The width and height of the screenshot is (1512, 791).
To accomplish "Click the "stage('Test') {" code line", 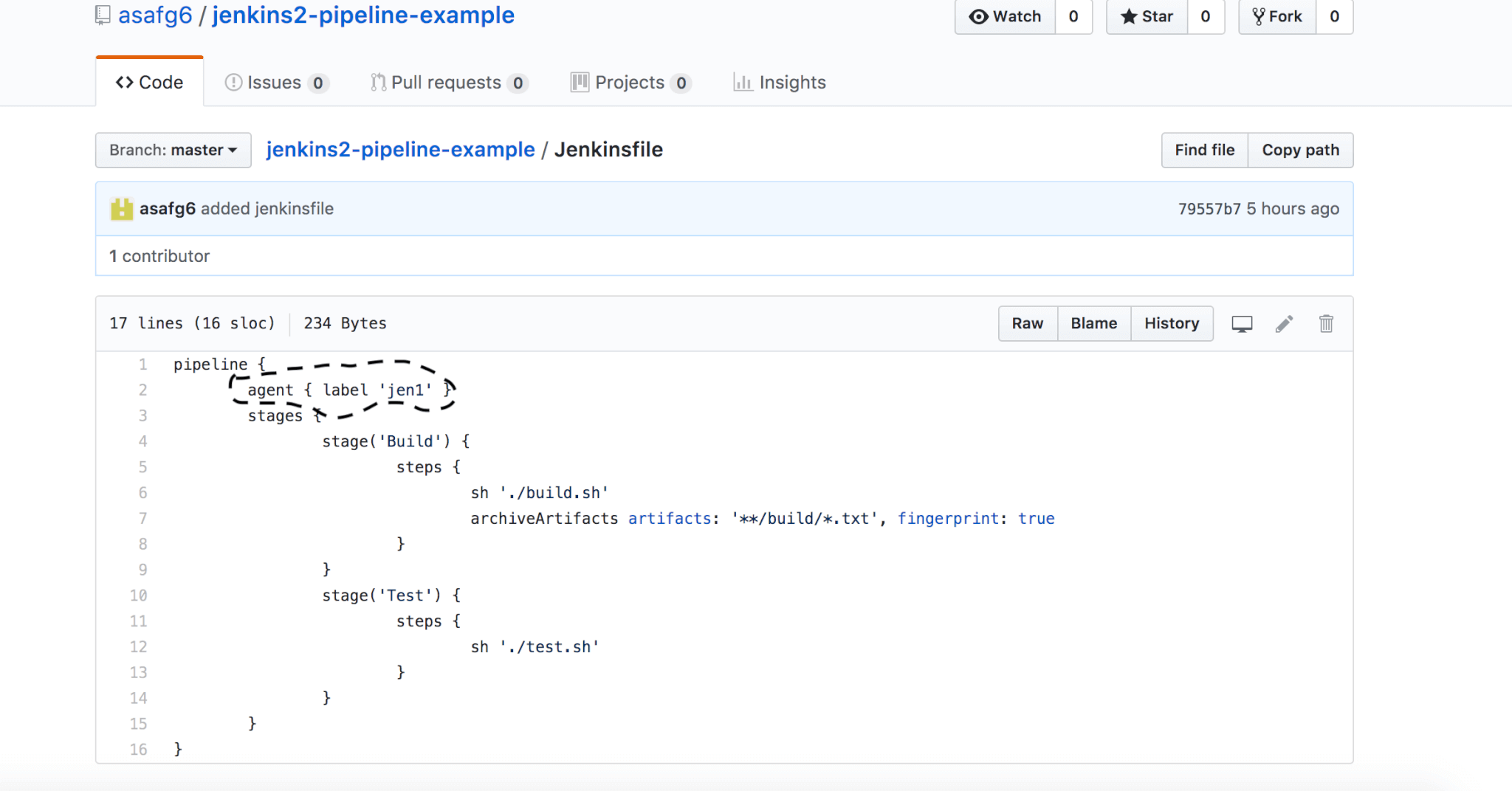I will pos(391,595).
